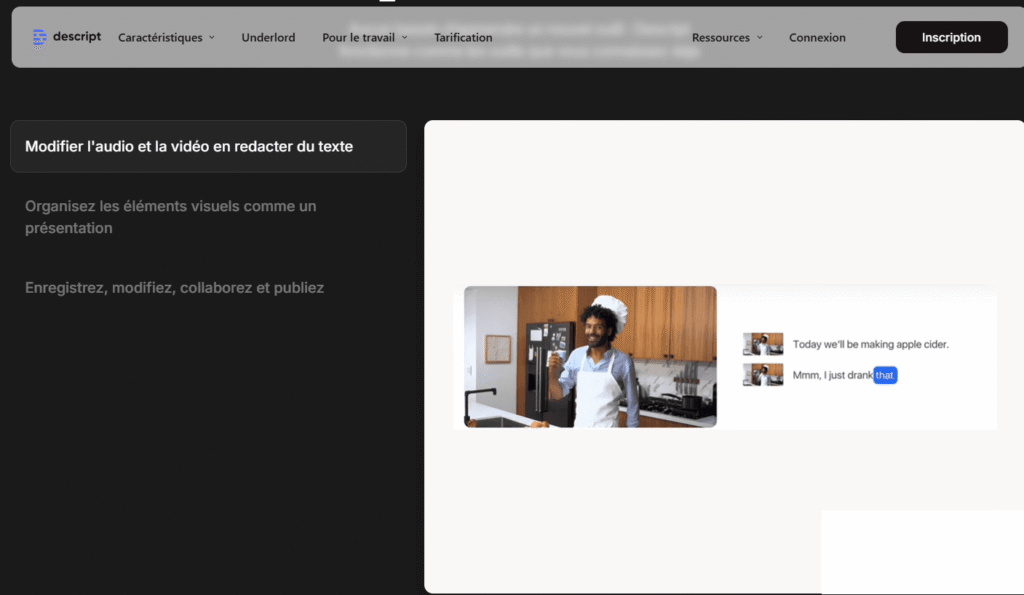Click the descript wordmark text

[x=78, y=37]
